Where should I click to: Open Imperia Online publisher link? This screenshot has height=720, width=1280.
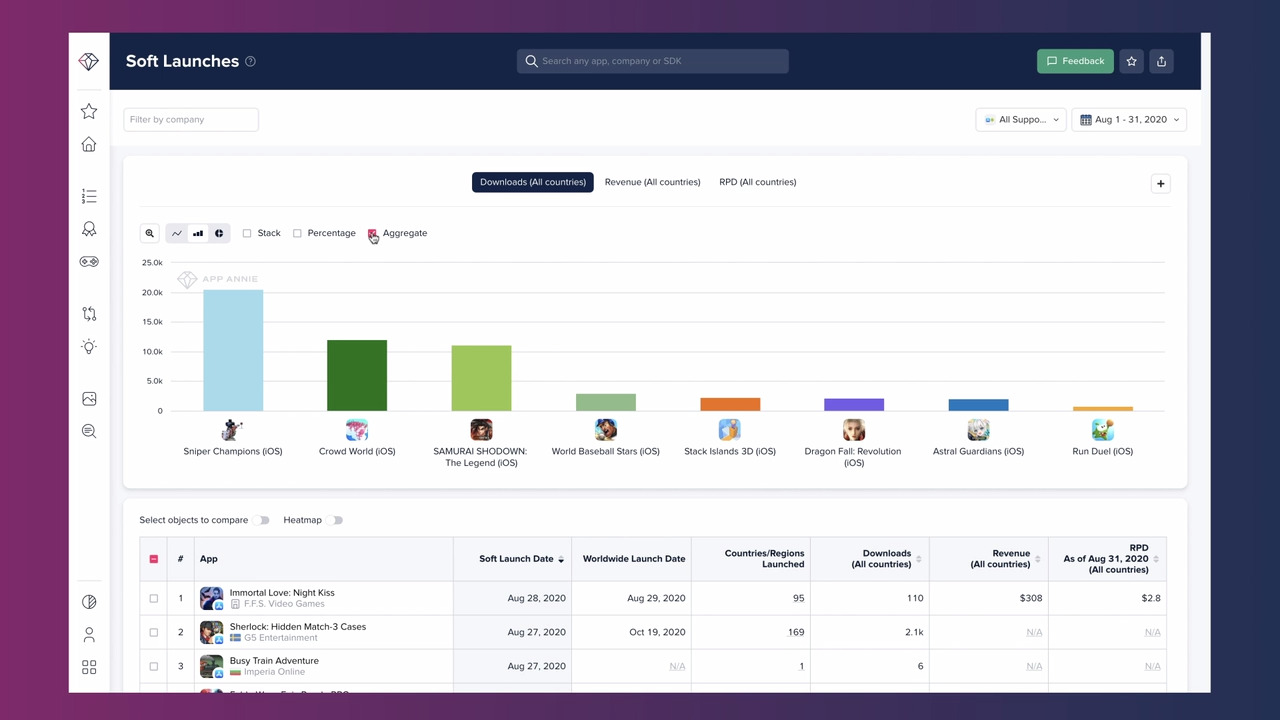tap(275, 672)
